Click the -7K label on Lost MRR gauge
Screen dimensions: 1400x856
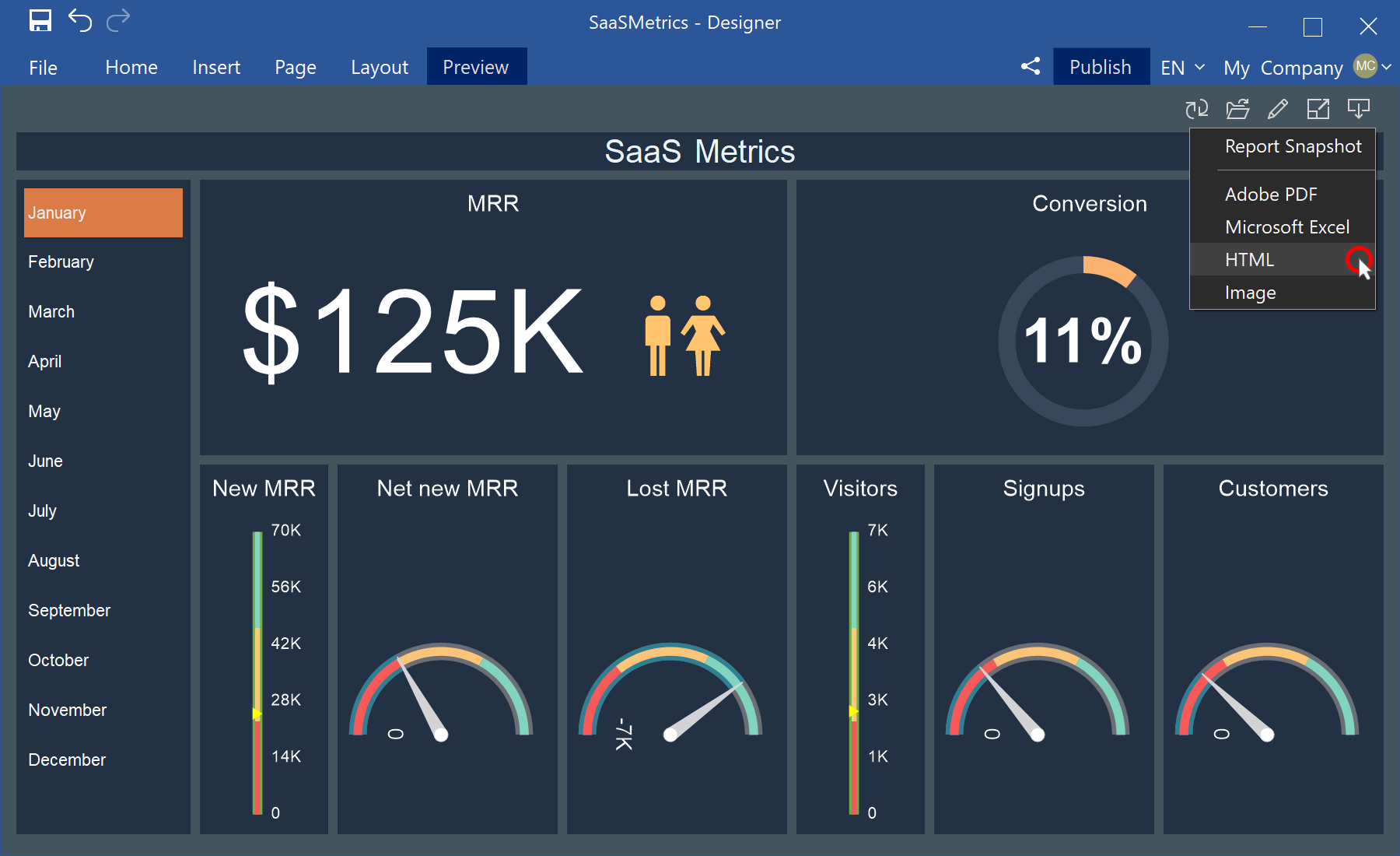coord(624,734)
